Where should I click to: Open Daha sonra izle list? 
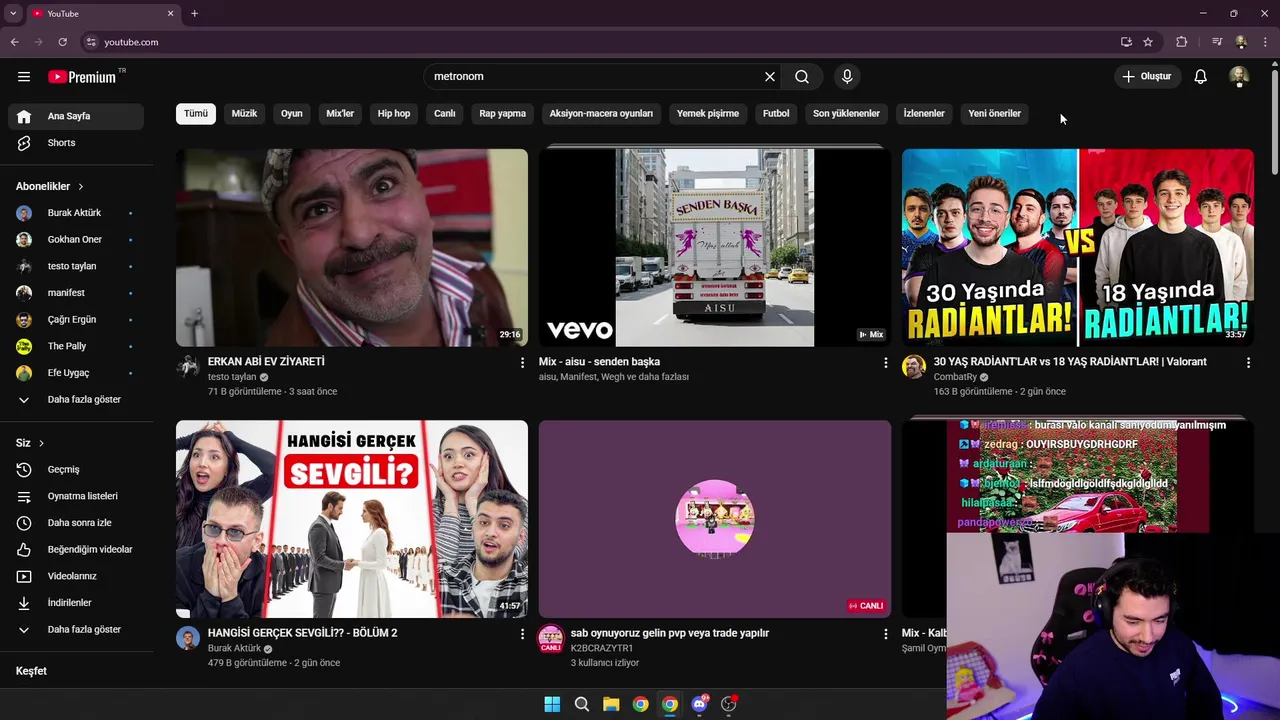tap(76, 523)
